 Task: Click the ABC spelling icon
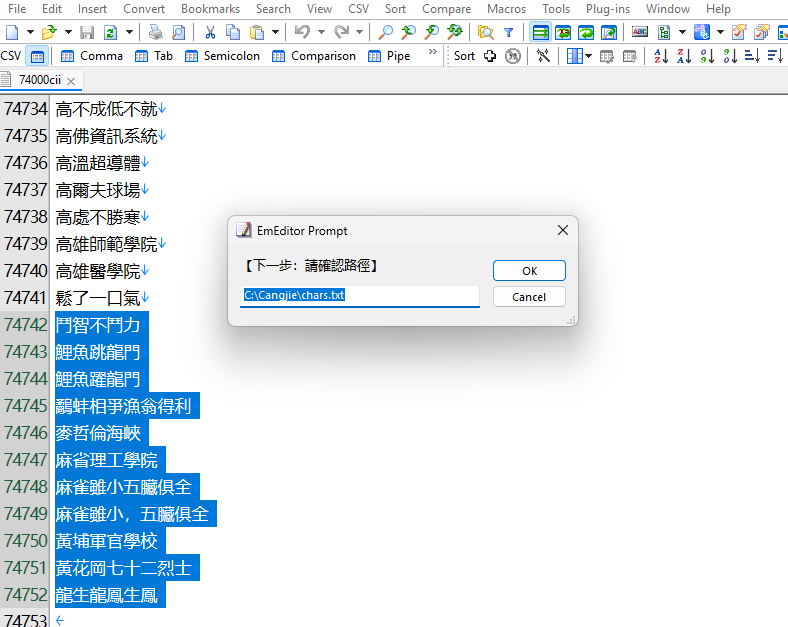640,33
